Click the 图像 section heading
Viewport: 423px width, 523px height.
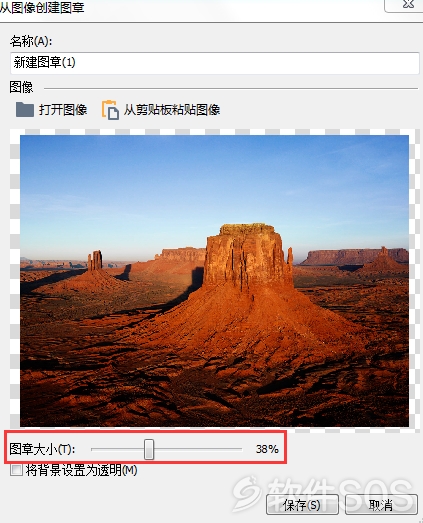[21, 87]
